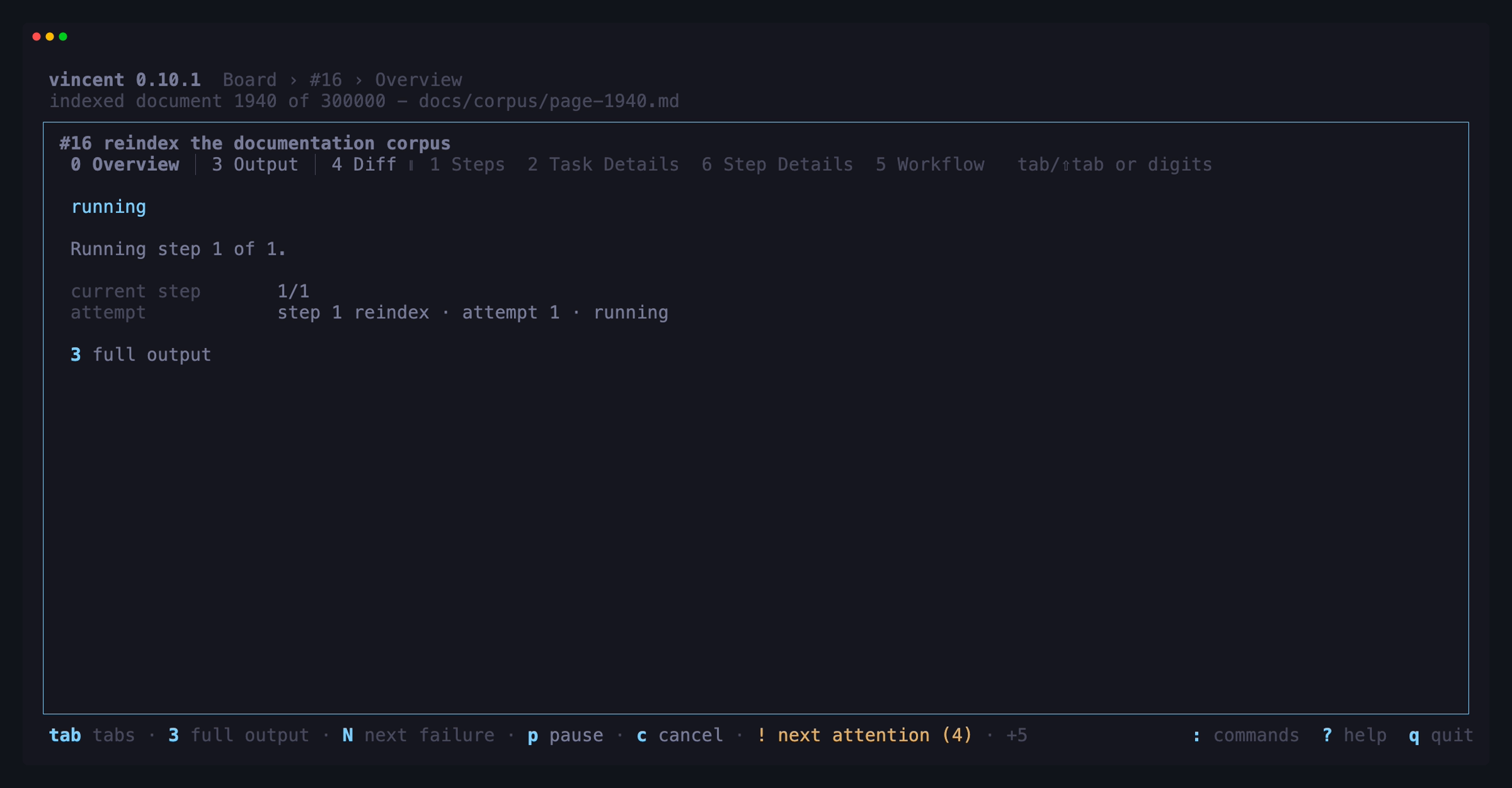Click Overview in the breadcrumb
This screenshot has height=788, width=1512.
click(418, 80)
